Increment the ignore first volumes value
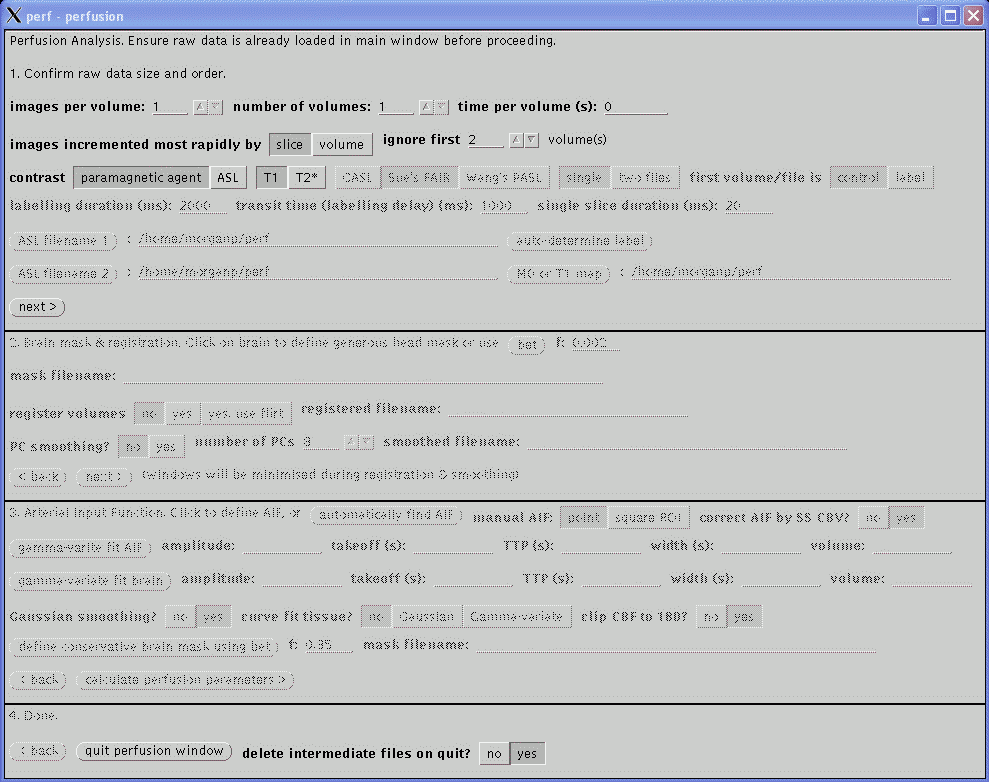Screen dimensions: 989x782 coord(517,141)
